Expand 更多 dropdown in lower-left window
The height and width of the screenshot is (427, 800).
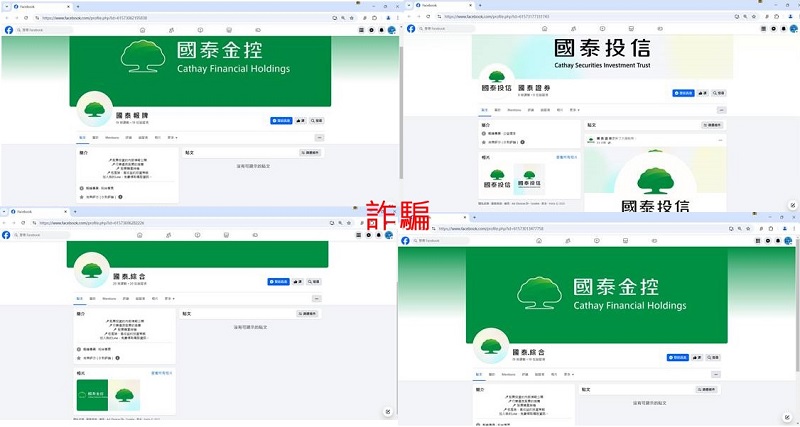pyautogui.click(x=169, y=298)
